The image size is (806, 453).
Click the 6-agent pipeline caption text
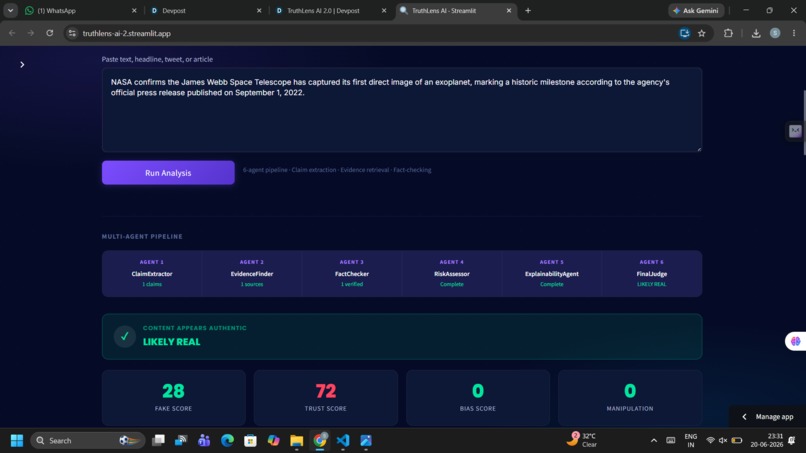tap(337, 170)
